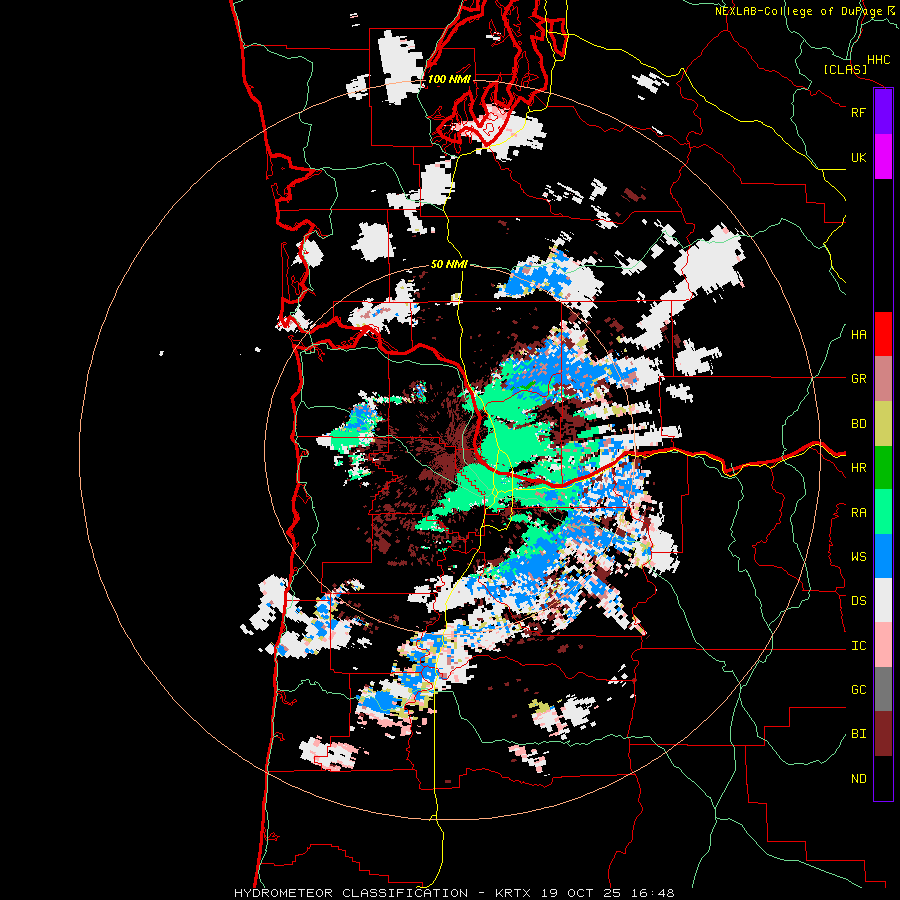Click the purple RF color swatch

pyautogui.click(x=883, y=112)
